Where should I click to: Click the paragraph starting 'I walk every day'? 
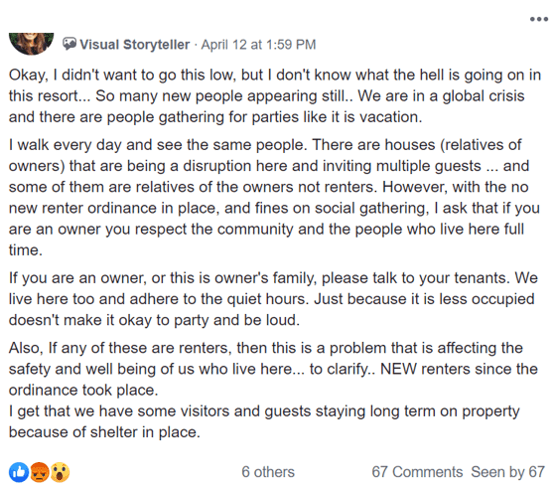[x=274, y=198]
